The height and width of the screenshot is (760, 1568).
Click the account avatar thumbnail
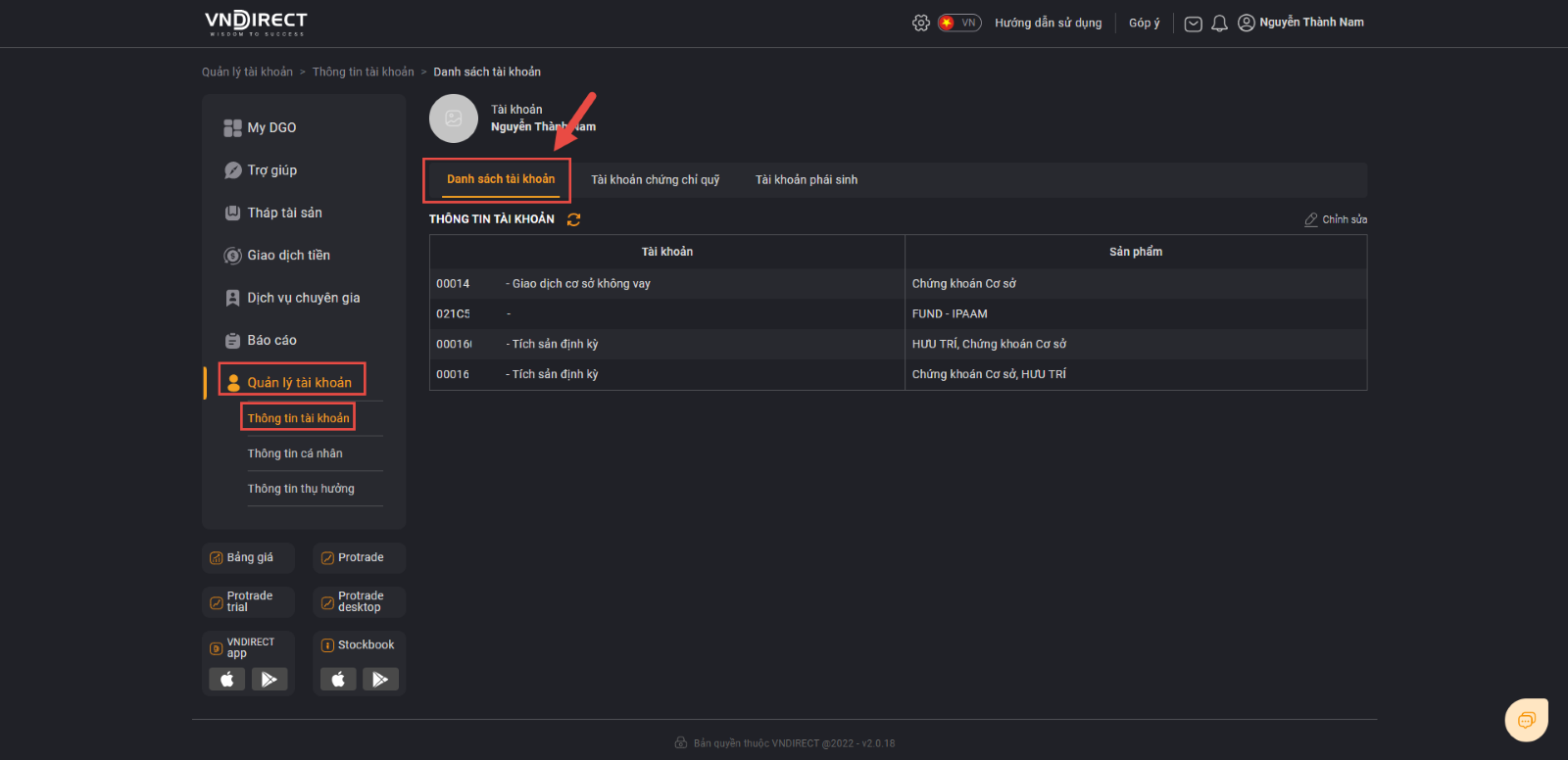454,119
